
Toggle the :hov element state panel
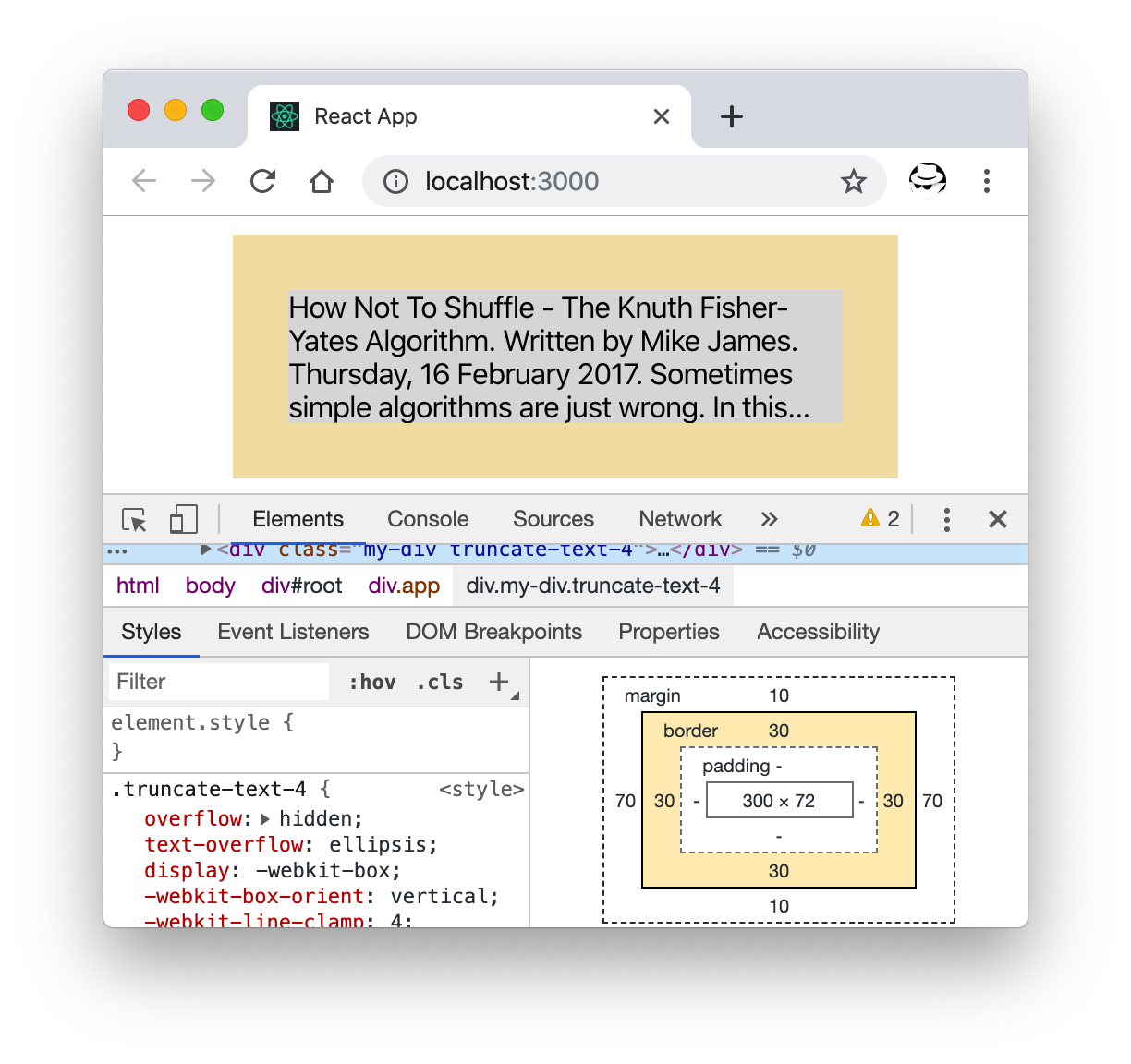point(372,682)
